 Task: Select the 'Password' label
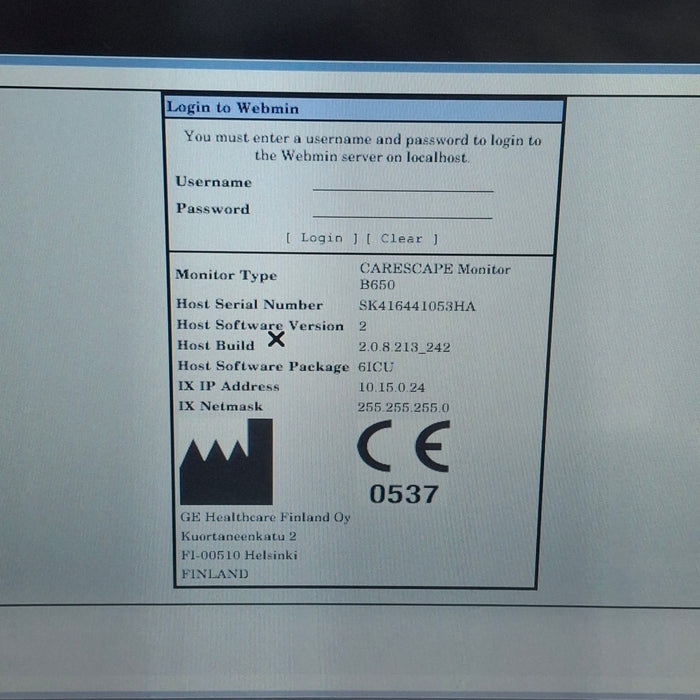(213, 208)
